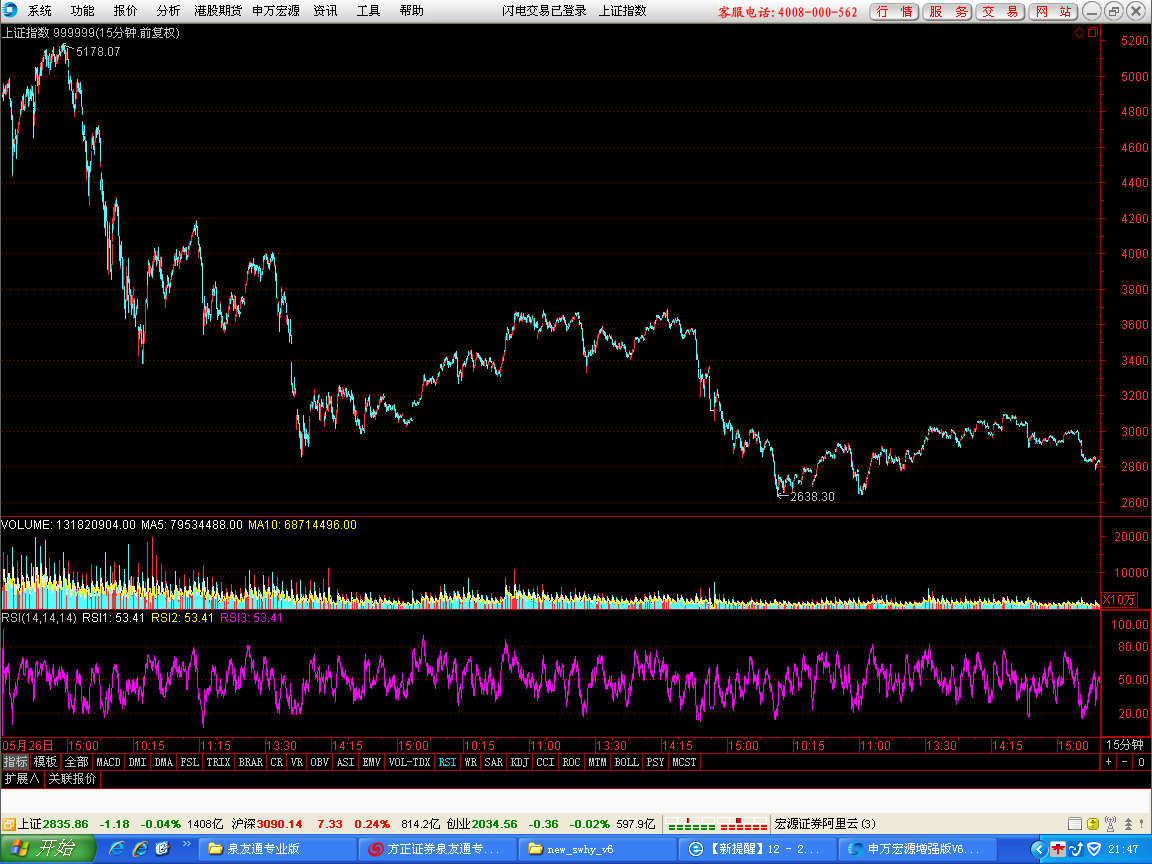1152x864 pixels.
Task: Switch indicator to VOL-TDX
Action: (409, 762)
